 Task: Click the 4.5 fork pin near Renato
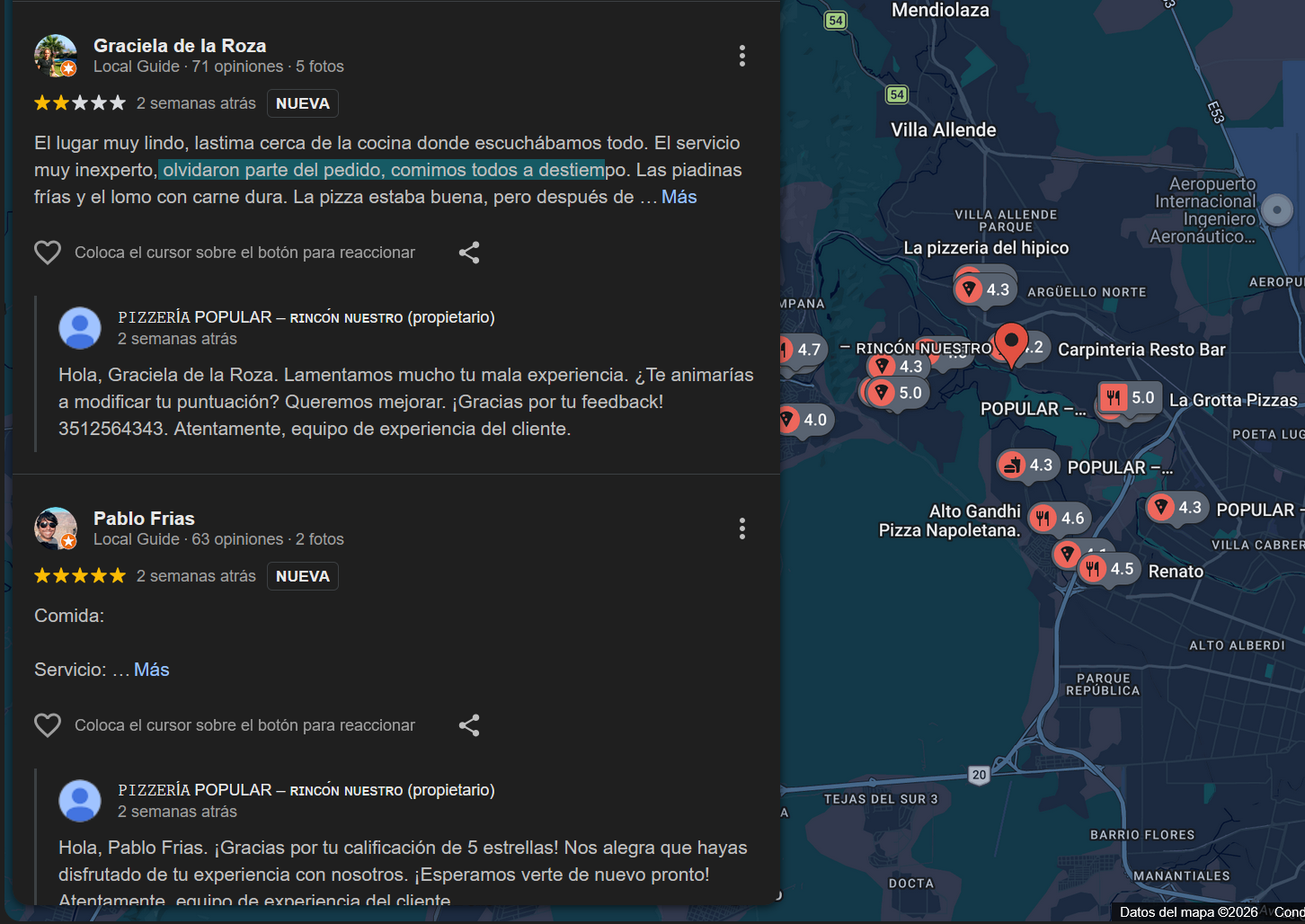tap(1110, 568)
